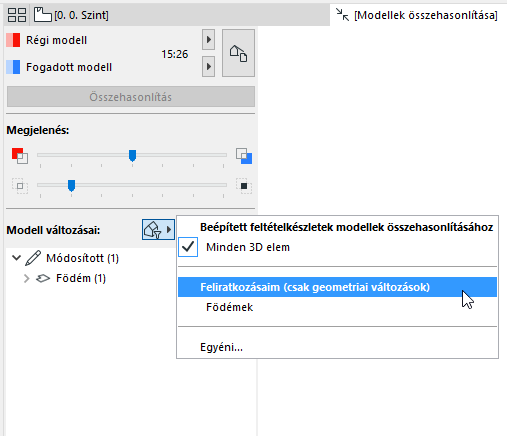Click the floor plan icon for 0. Szint
The height and width of the screenshot is (436, 507).
pos(43,15)
